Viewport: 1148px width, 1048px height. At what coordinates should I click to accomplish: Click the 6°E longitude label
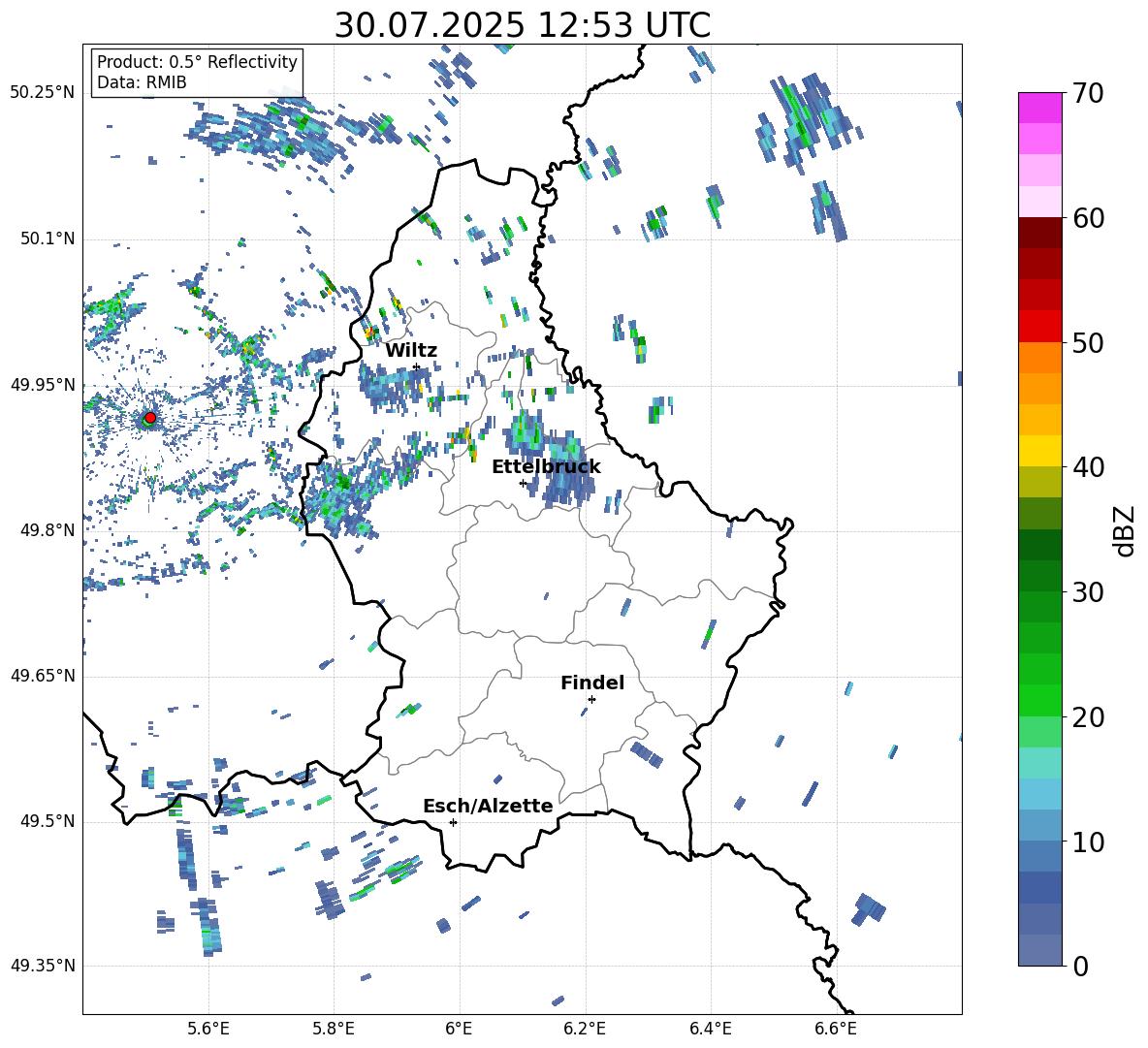[459, 1029]
